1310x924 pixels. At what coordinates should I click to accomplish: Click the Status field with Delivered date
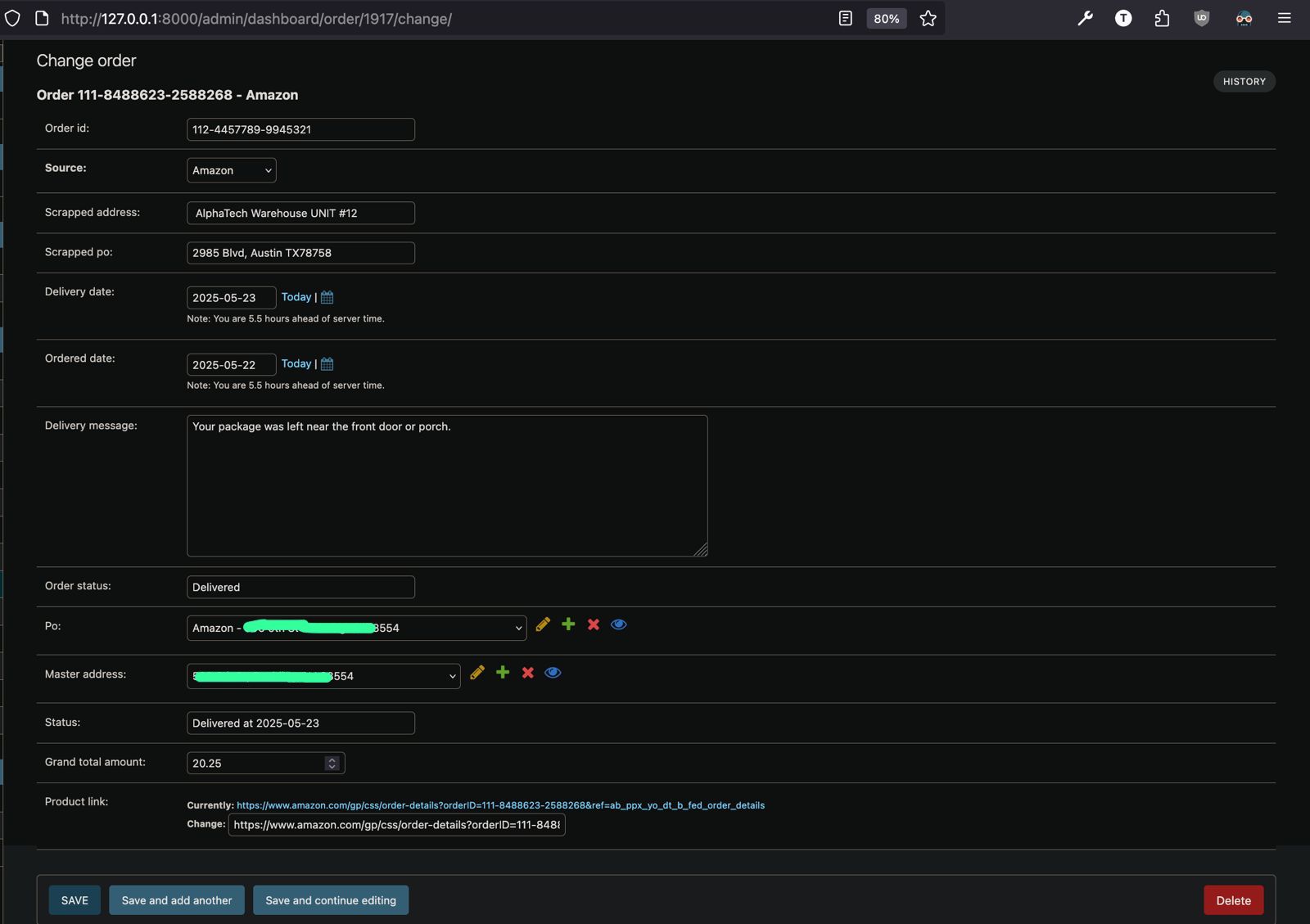[300, 723]
